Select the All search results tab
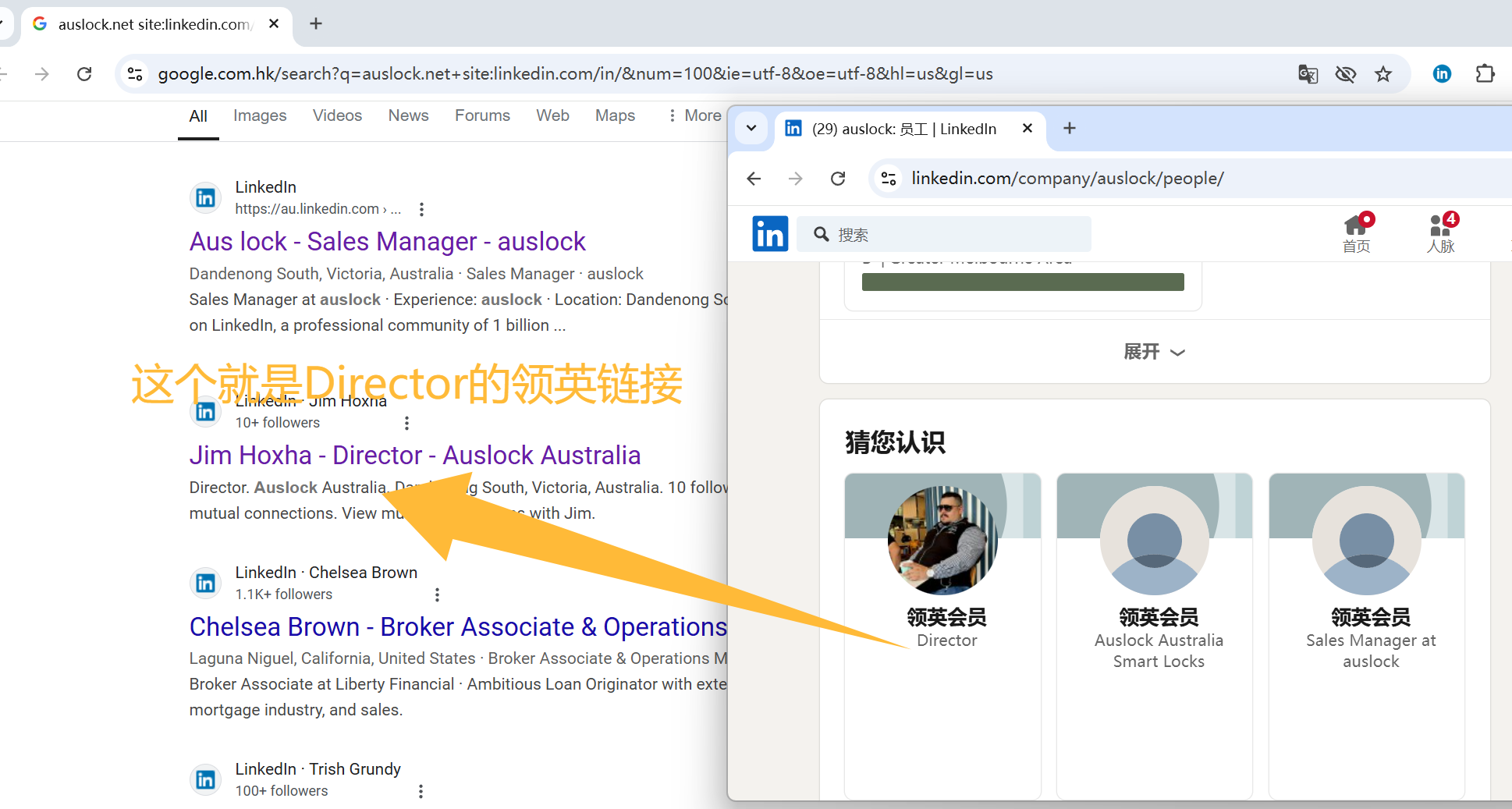The height and width of the screenshot is (809, 1512). click(x=198, y=116)
